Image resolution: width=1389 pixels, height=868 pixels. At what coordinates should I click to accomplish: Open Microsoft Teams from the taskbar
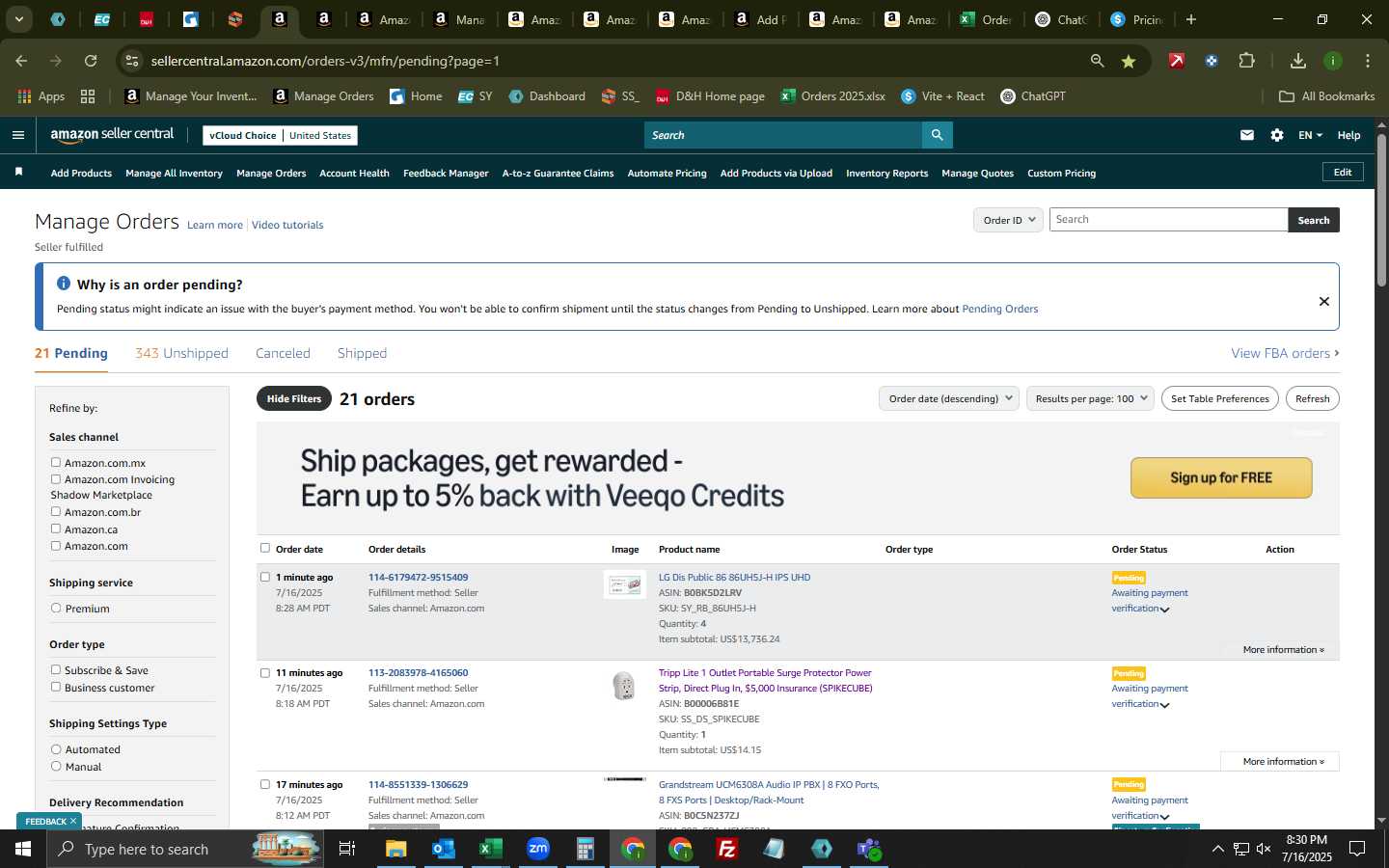coord(869,849)
